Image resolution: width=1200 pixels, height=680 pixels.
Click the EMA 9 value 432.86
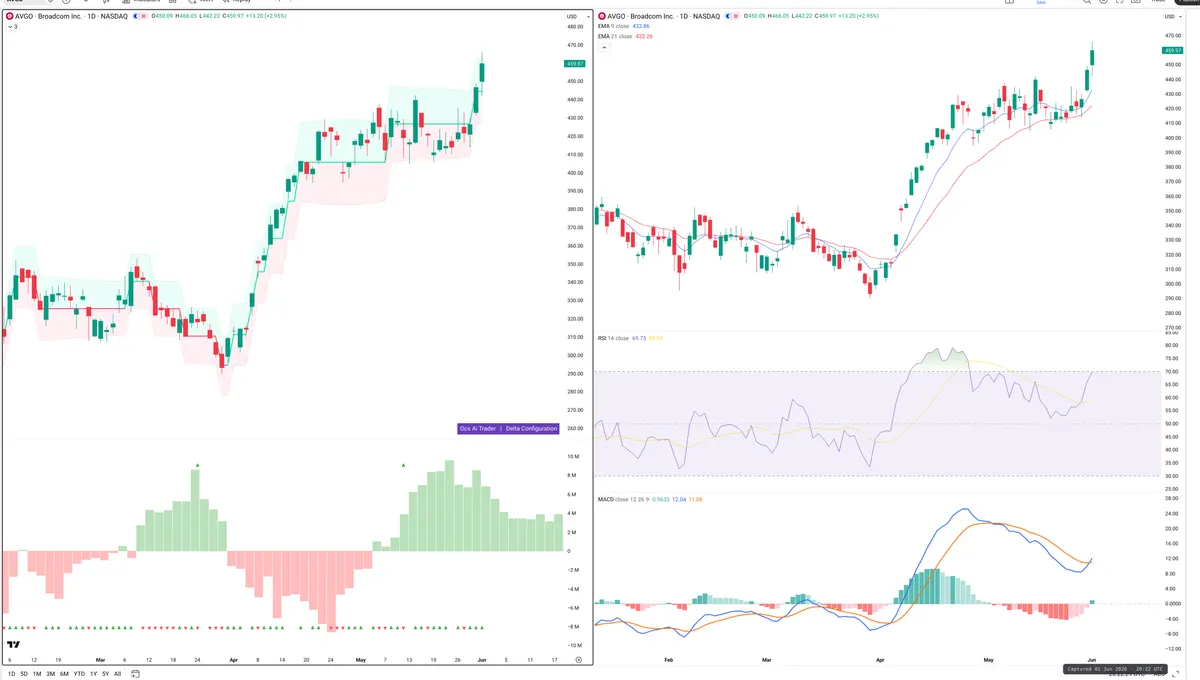coord(641,27)
